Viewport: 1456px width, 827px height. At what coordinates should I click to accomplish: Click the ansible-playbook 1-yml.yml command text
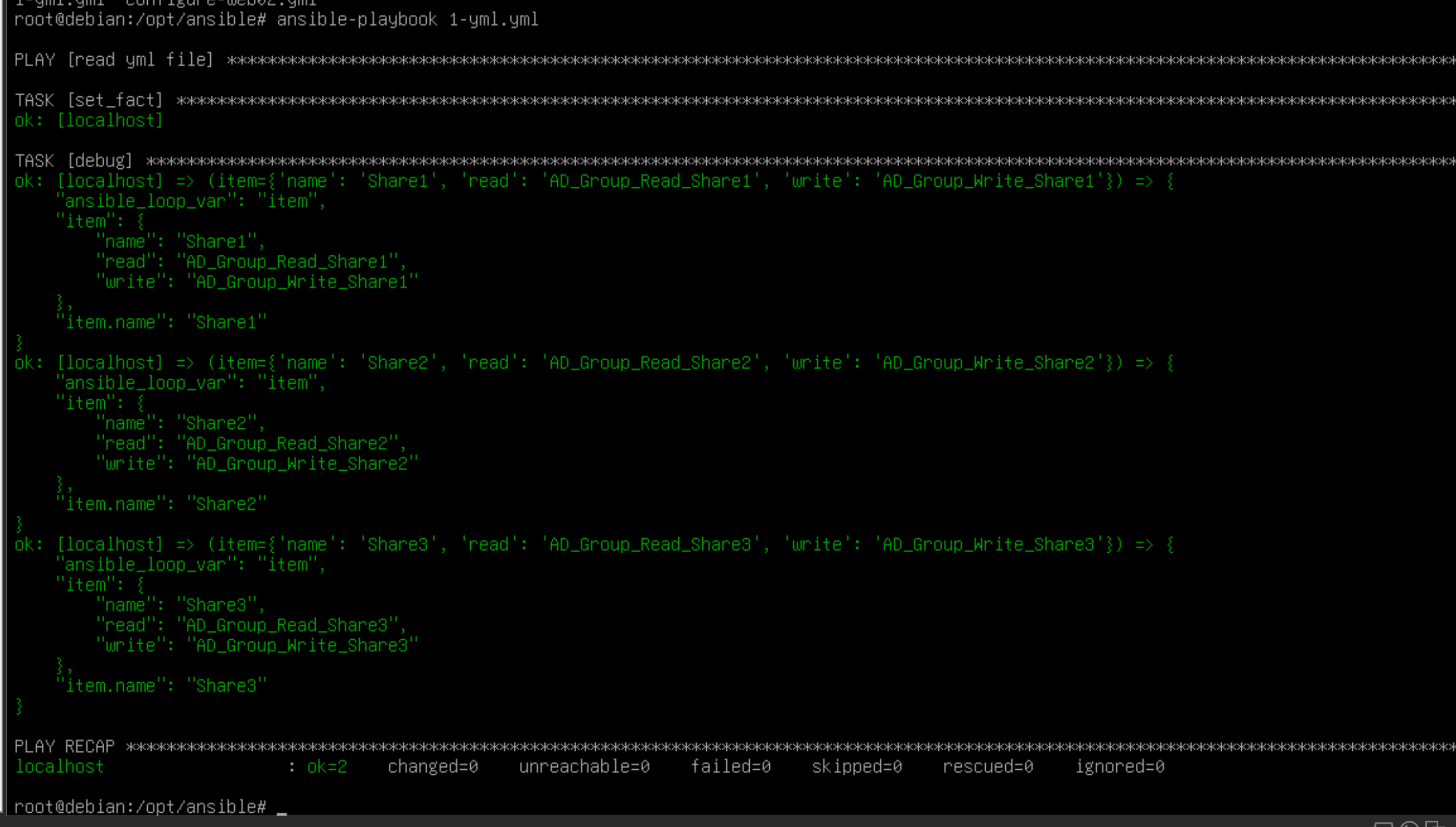[x=407, y=19]
